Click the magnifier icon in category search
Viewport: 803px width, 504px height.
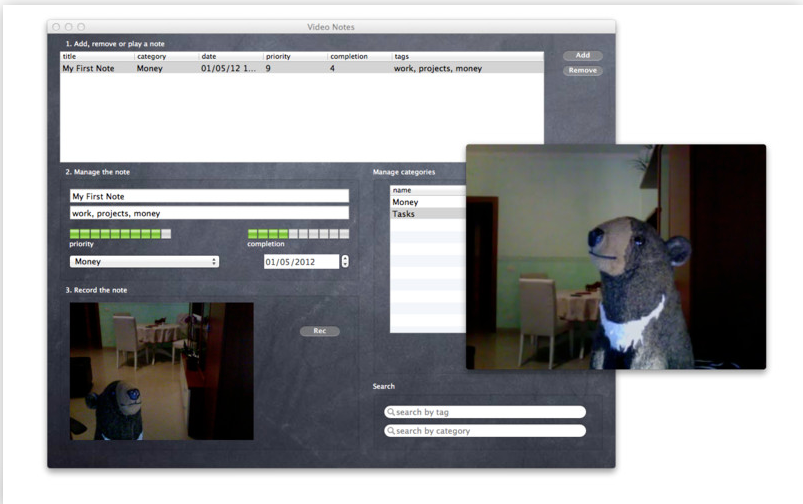click(391, 431)
